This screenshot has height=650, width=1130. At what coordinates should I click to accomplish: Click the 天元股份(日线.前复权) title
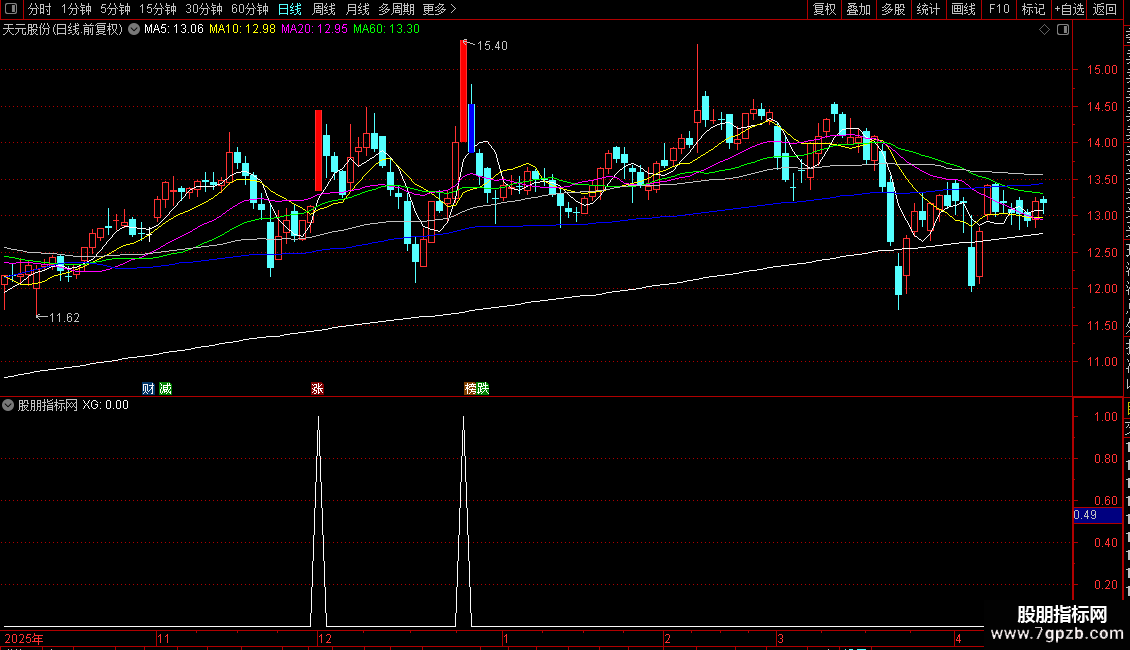click(63, 30)
